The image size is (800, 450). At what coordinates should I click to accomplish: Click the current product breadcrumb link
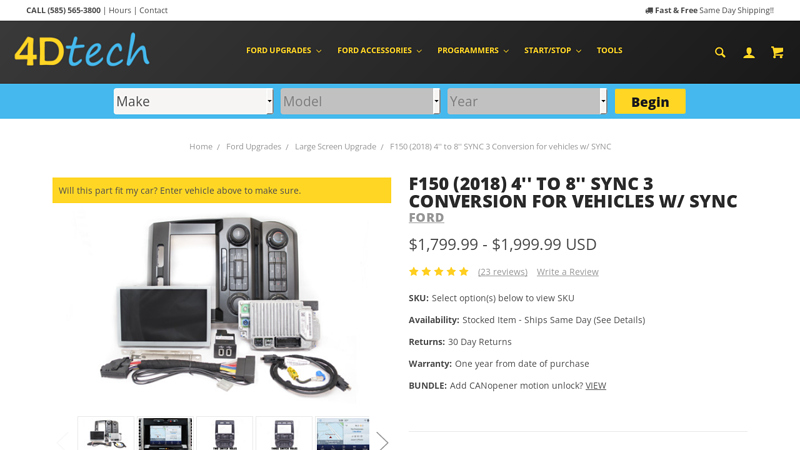click(x=501, y=146)
